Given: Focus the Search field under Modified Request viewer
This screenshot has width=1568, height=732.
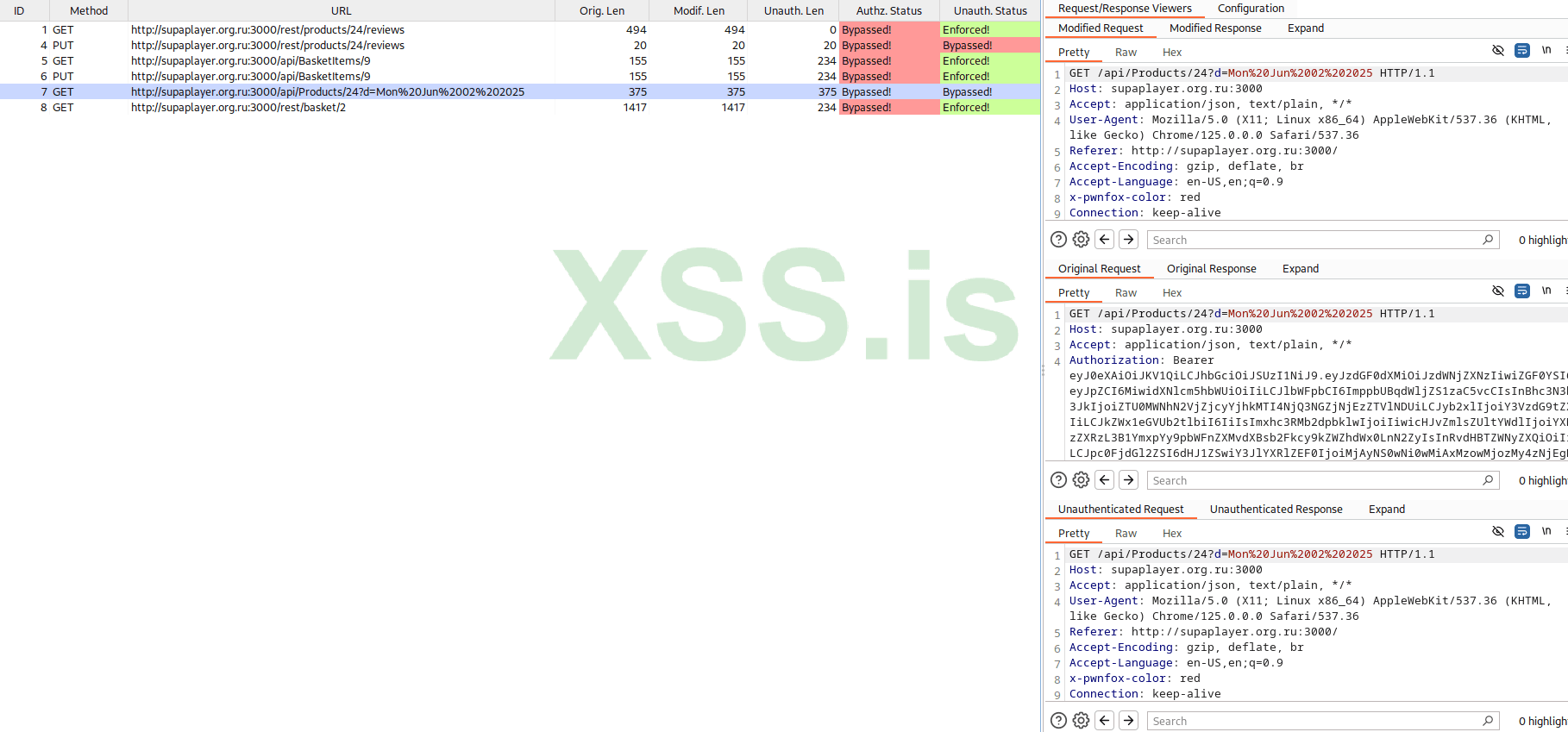Looking at the screenshot, I should pyautogui.click(x=1323, y=240).
